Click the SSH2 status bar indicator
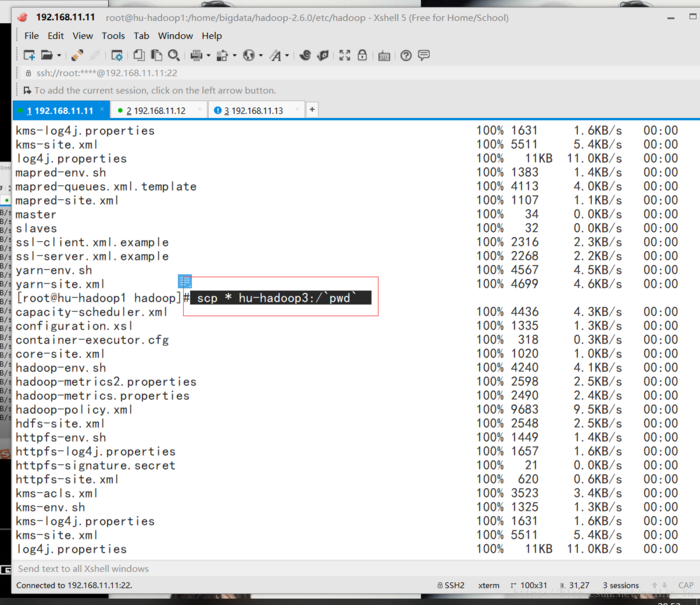 click(x=451, y=585)
